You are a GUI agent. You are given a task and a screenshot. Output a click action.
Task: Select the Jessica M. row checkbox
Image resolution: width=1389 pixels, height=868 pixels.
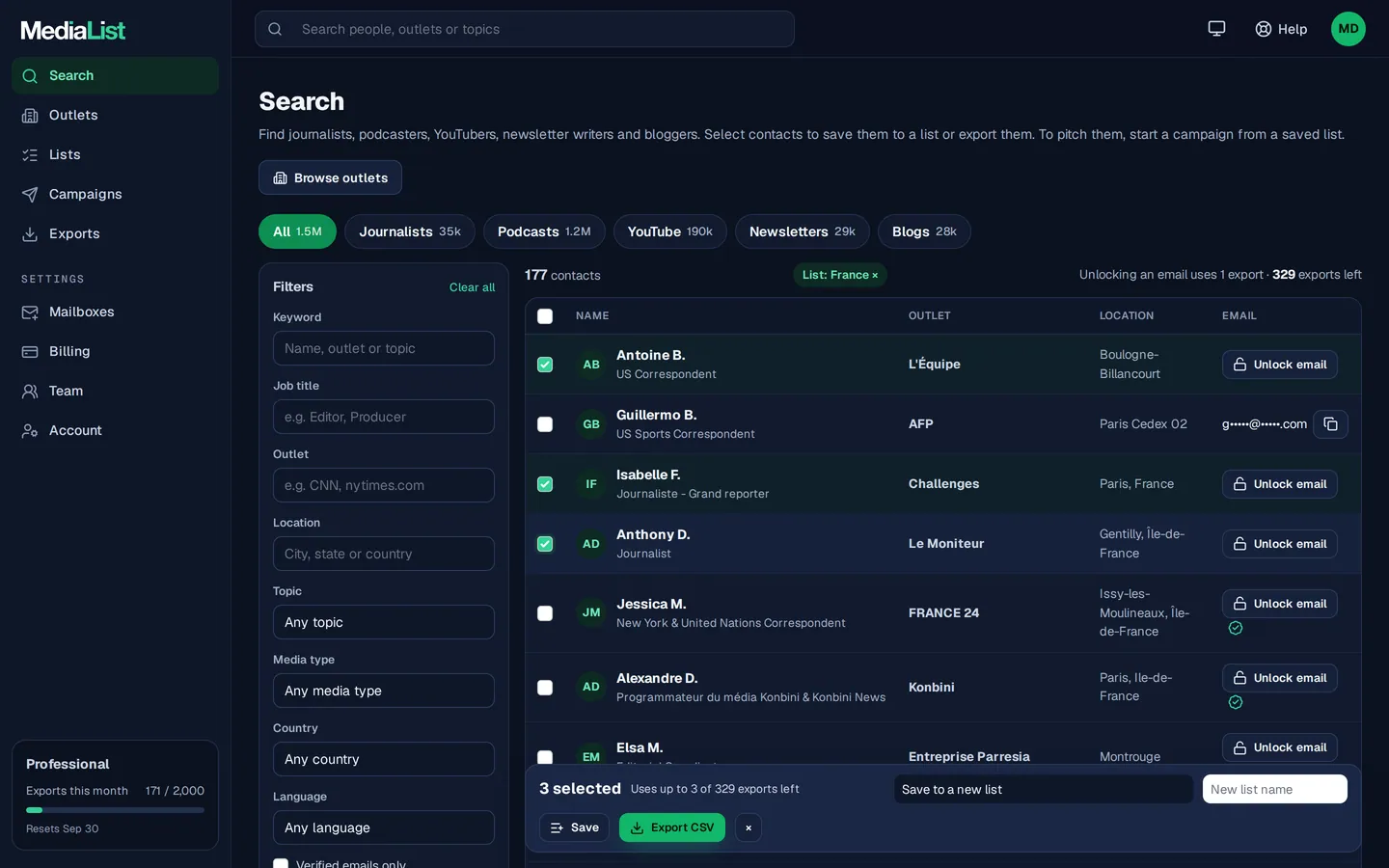click(x=545, y=613)
